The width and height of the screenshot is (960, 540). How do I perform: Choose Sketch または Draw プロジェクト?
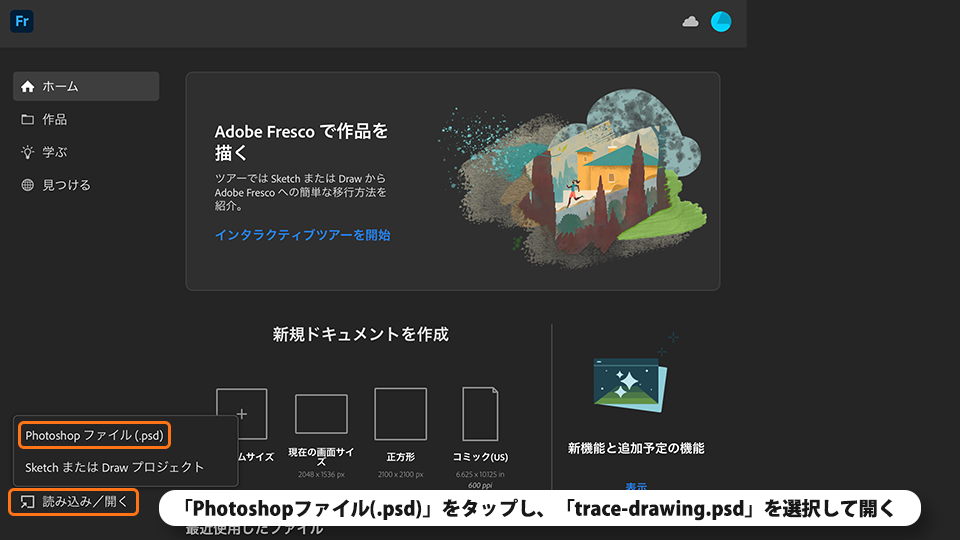(x=114, y=467)
